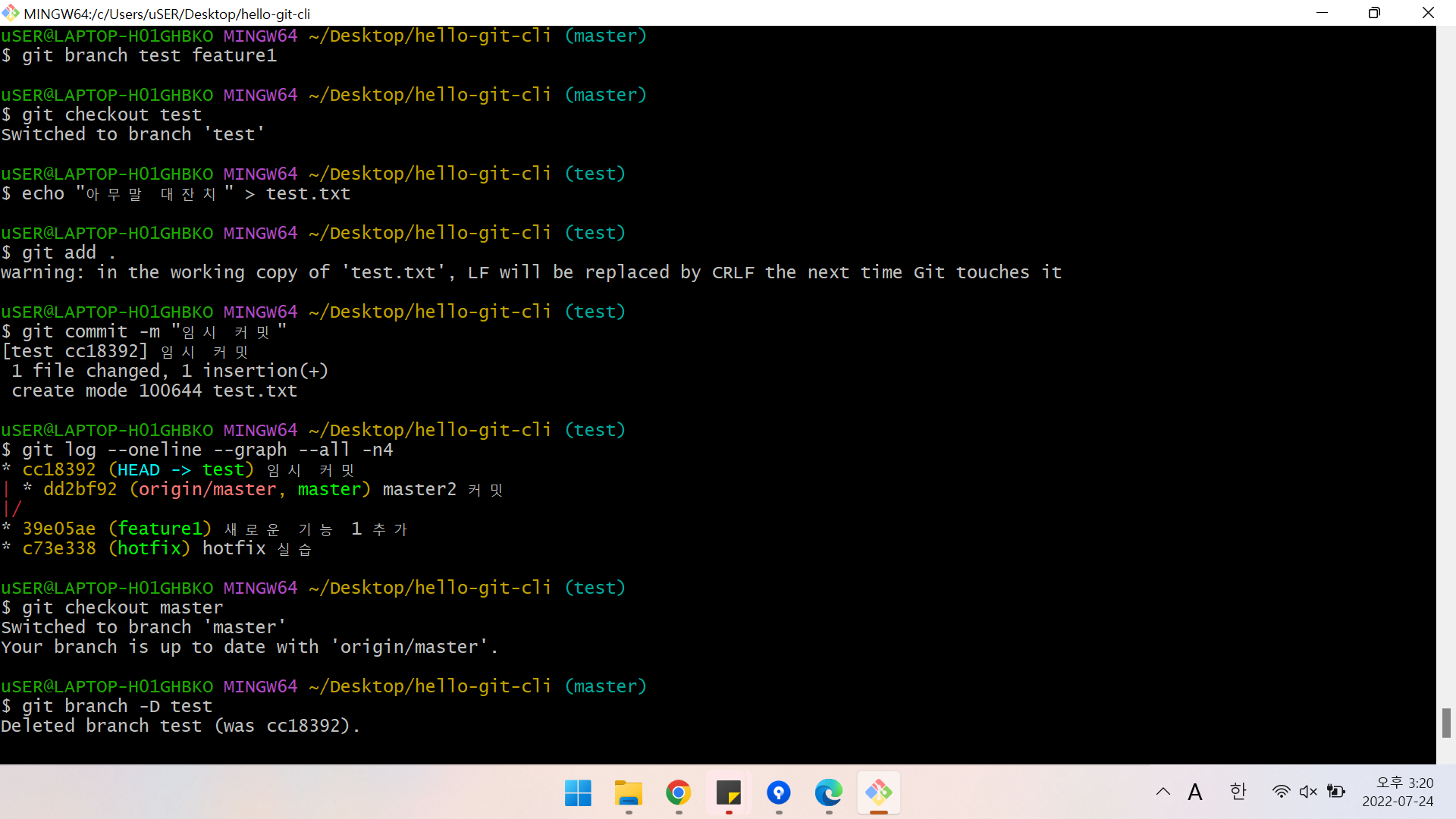Open Wi-Fi network settings tray icon

coord(1281,792)
